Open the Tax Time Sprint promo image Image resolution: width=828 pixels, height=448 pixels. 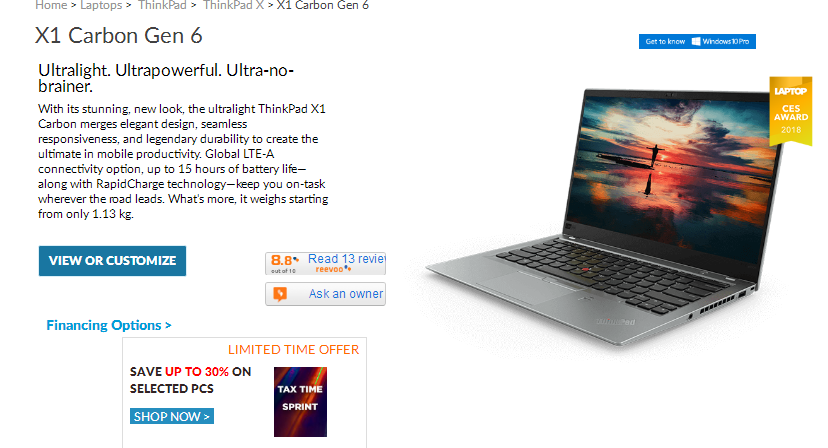(300, 402)
